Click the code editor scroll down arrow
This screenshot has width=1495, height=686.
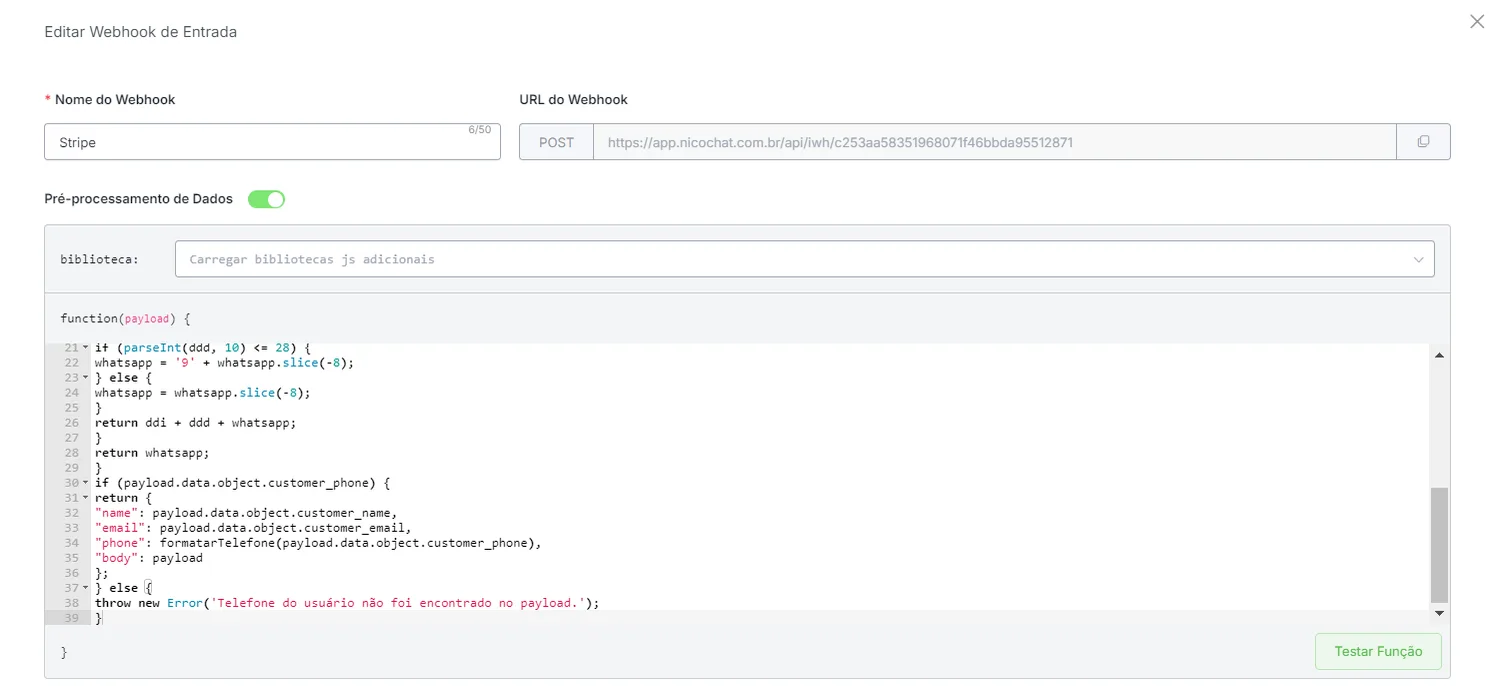pos(1439,612)
